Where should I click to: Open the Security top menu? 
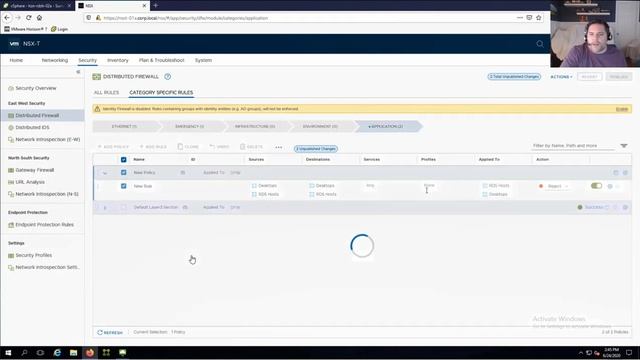click(87, 60)
